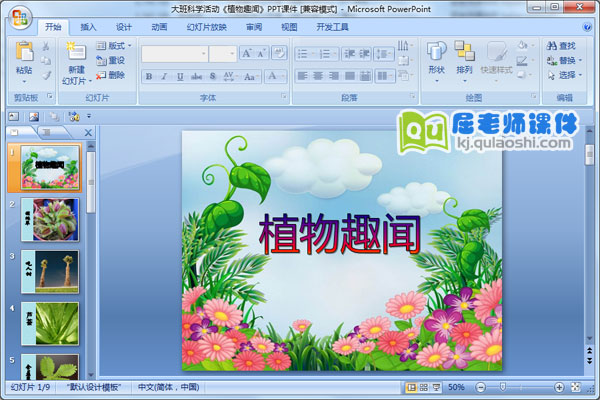
Task: Select slide 2 thumbnail
Action: point(50,220)
